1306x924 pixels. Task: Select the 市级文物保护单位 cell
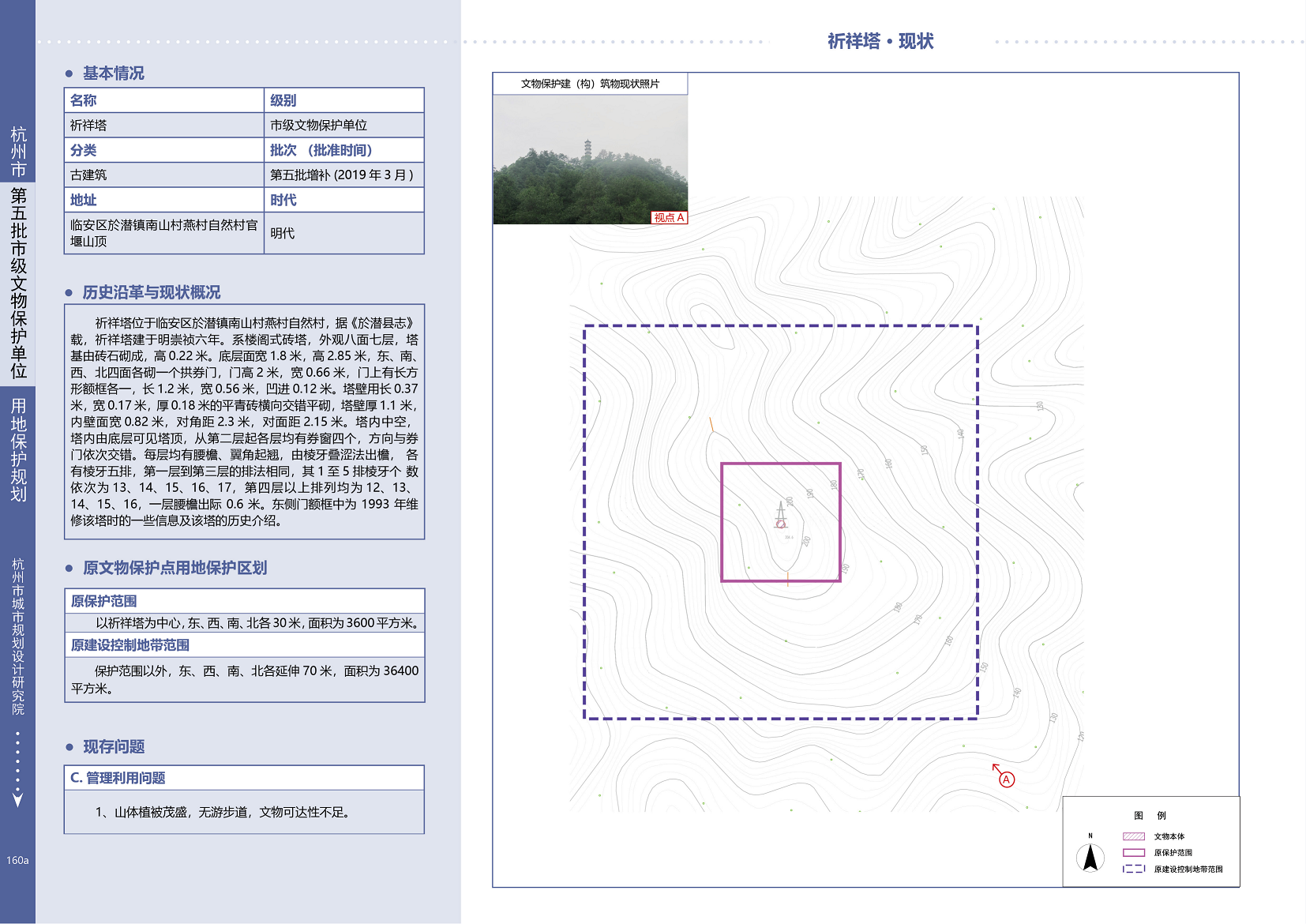(343, 126)
